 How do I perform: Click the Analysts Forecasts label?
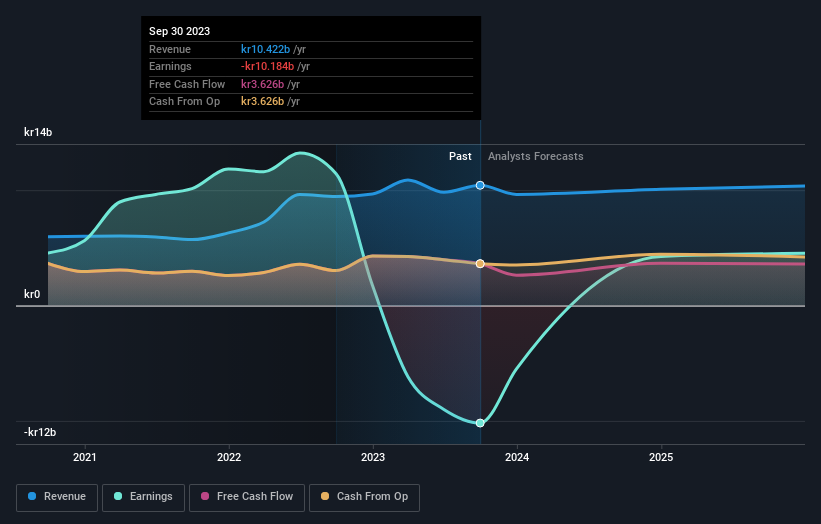[x=536, y=156]
